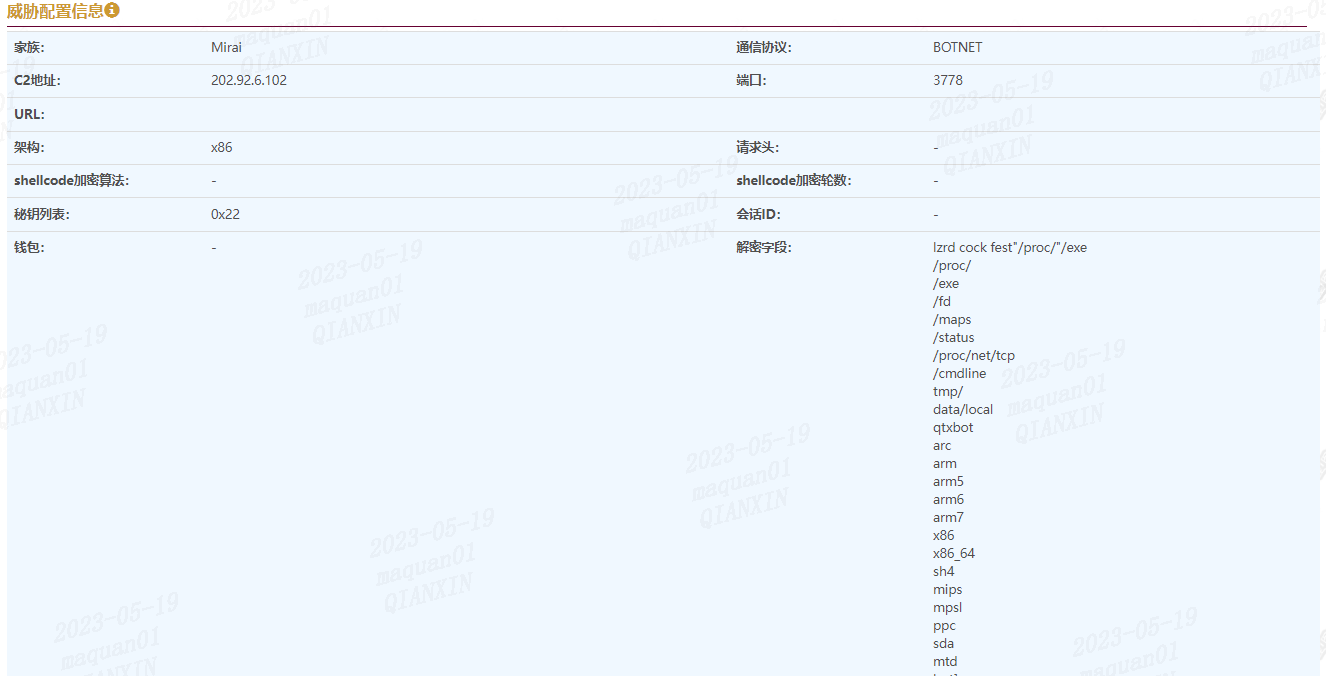Image resolution: width=1326 pixels, height=676 pixels.
Task: Select the 端口 label
Action: (751, 80)
